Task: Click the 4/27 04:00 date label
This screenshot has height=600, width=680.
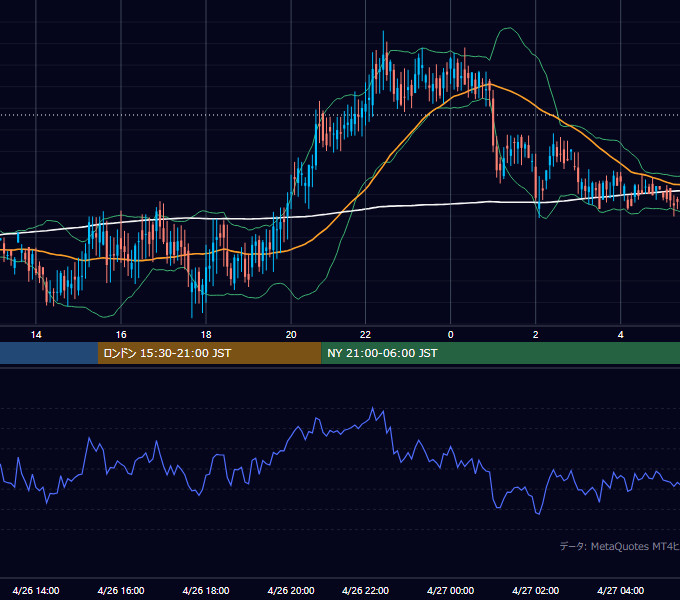Action: pos(621,590)
